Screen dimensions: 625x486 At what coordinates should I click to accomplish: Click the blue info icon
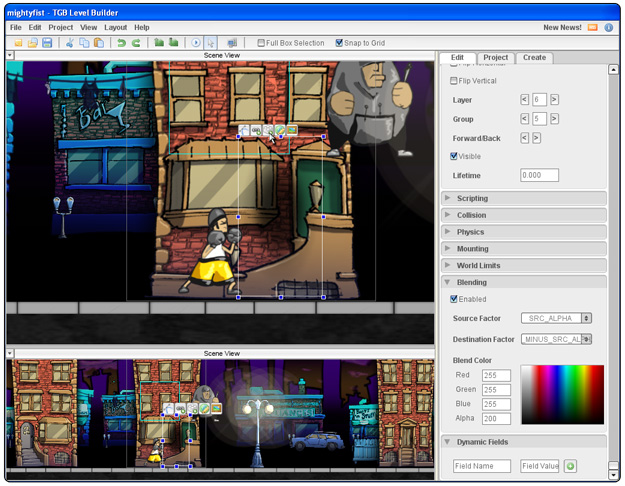[x=609, y=28]
